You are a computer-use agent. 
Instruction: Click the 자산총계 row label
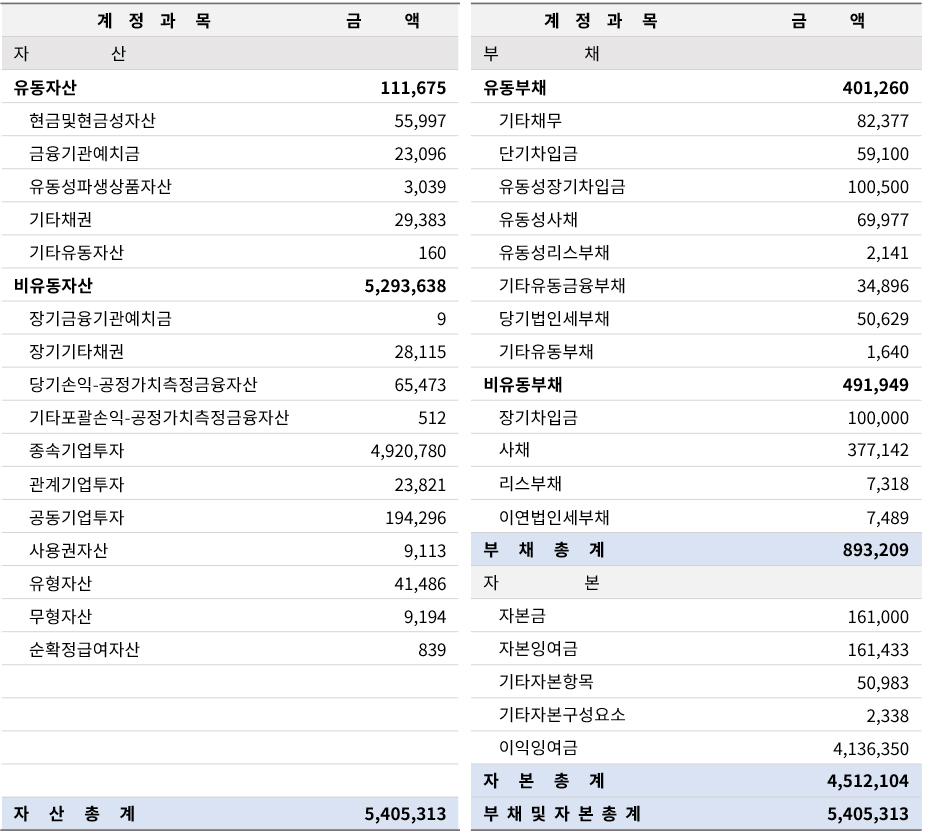click(75, 814)
